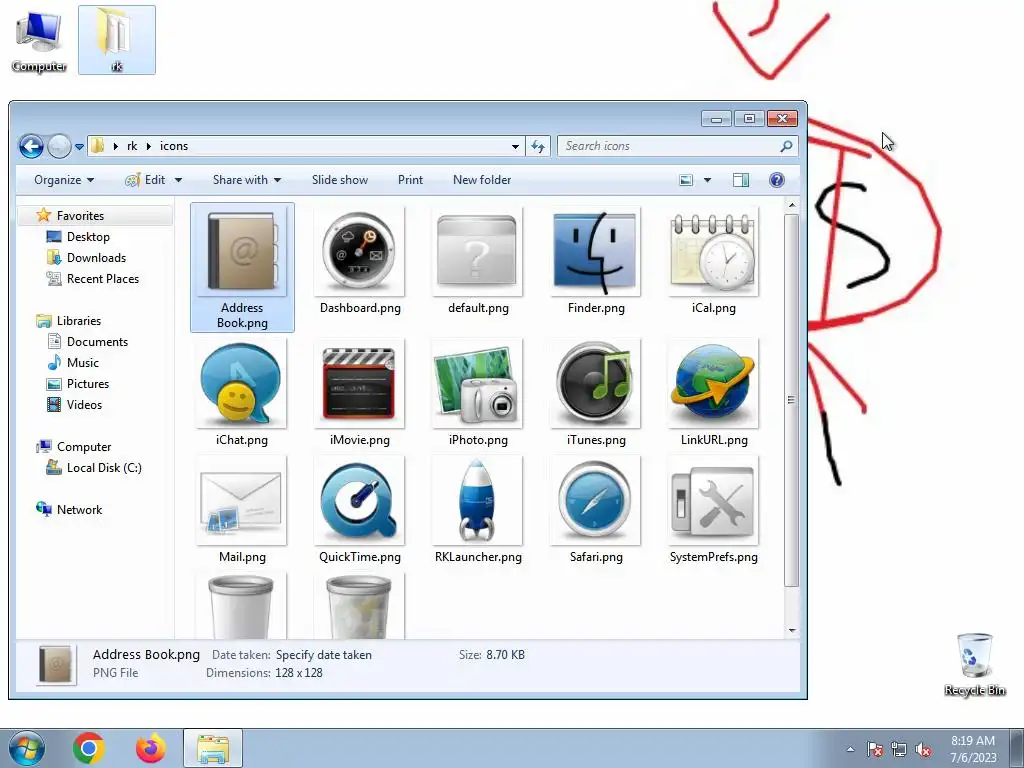1024x768 pixels.
Task: Select the iMovie.png file icon
Action: (359, 383)
